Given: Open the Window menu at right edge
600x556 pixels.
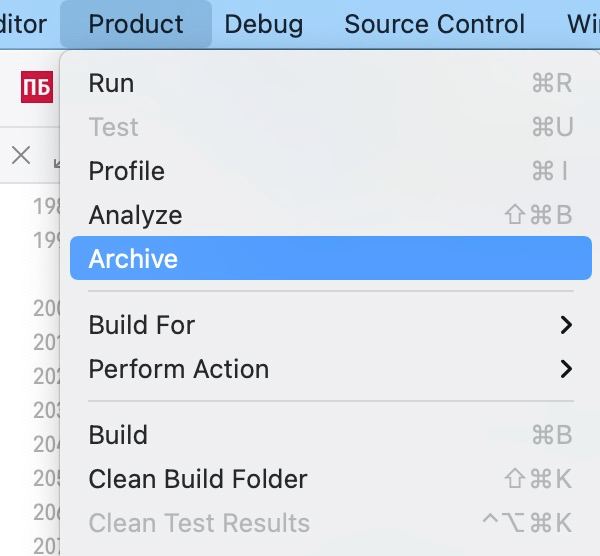Looking at the screenshot, I should (x=583, y=24).
